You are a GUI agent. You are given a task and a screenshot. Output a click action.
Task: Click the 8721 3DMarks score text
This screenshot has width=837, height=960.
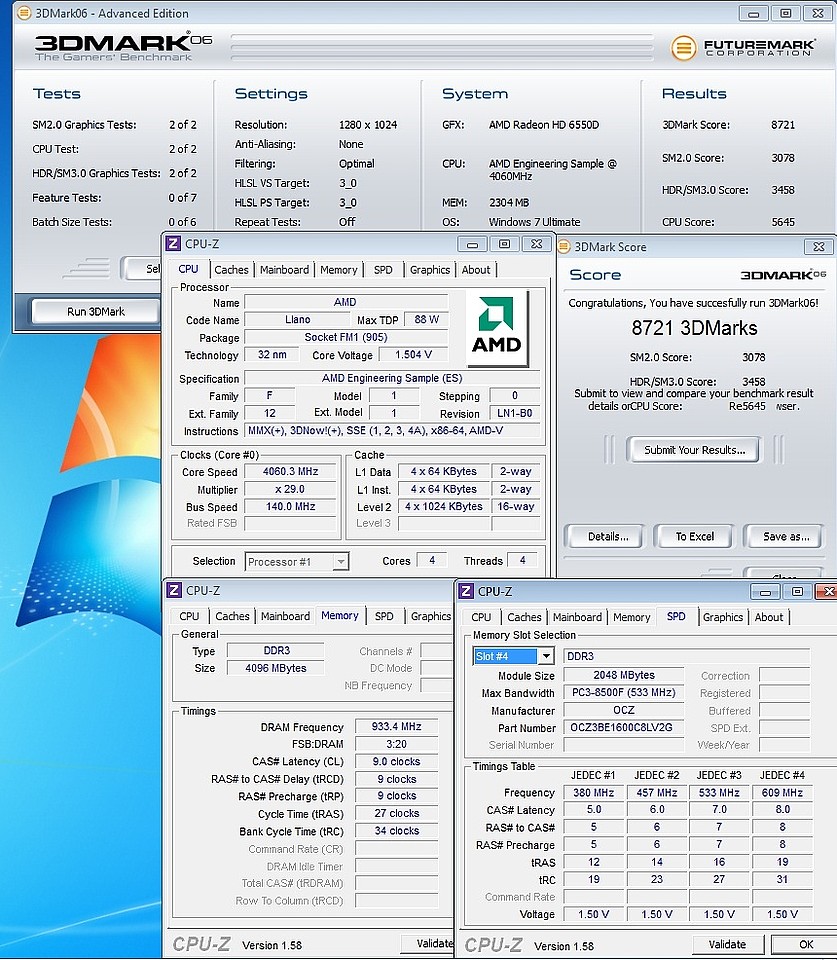(694, 328)
